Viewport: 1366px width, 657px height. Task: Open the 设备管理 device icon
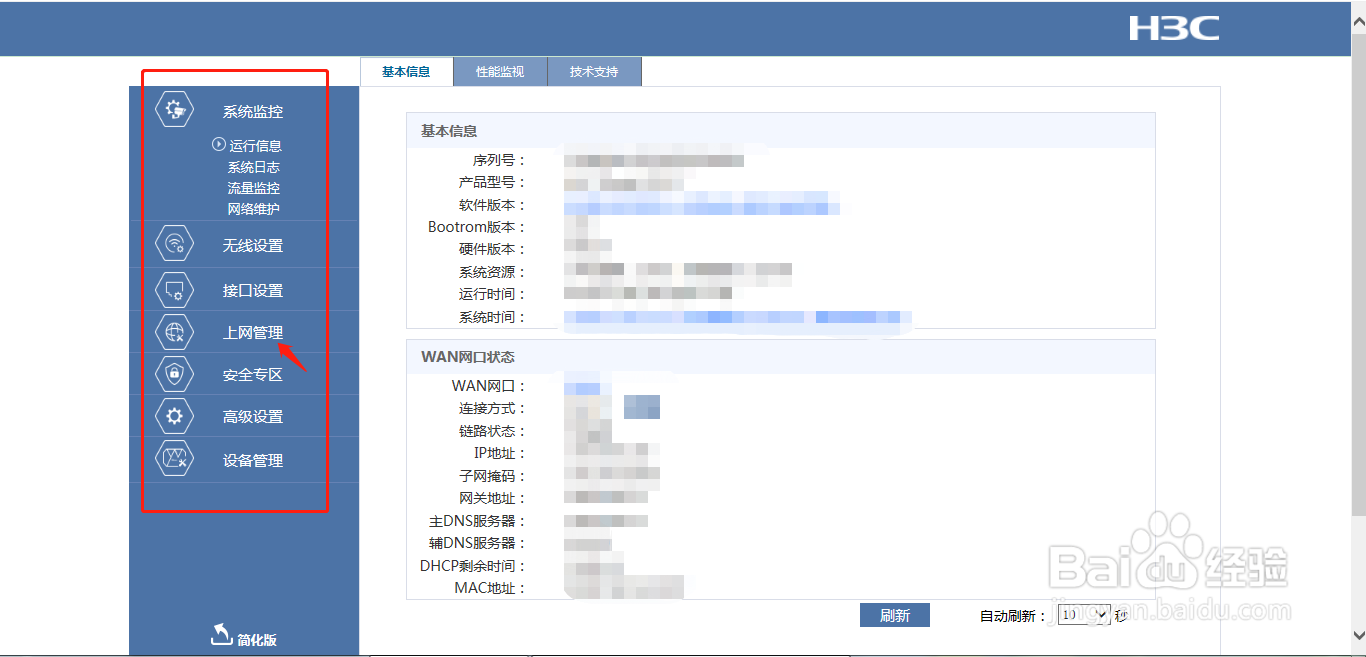[175, 459]
